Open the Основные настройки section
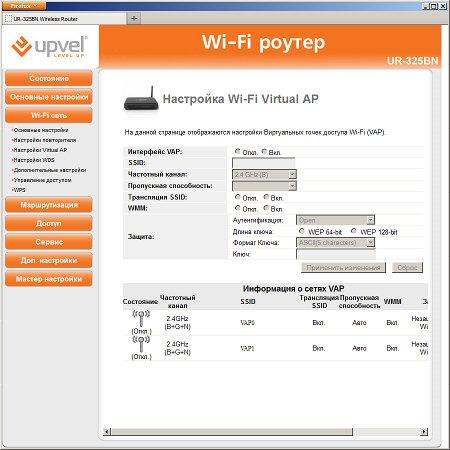The image size is (450, 450). point(49,97)
